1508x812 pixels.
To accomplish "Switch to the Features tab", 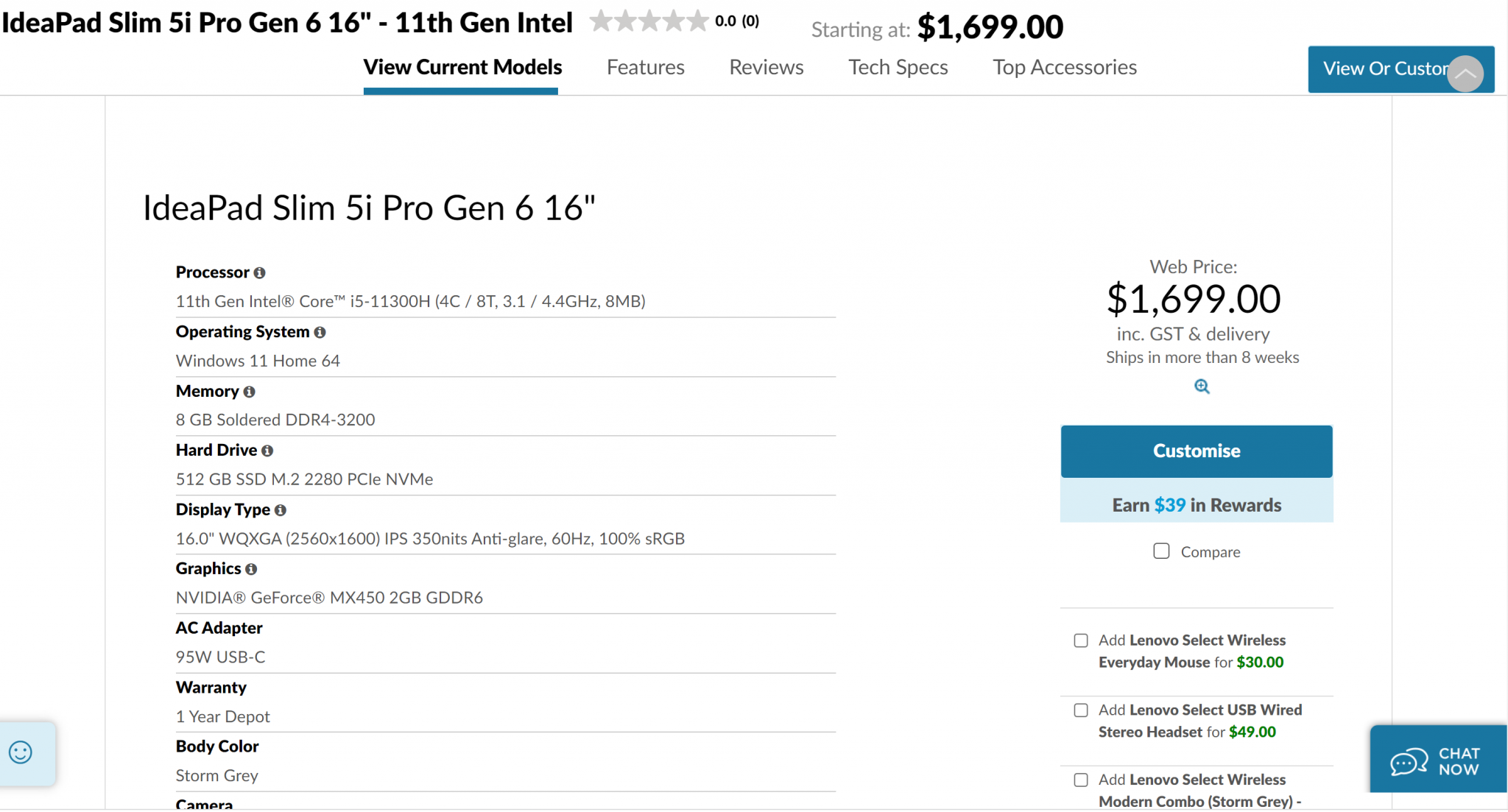I will (x=646, y=68).
